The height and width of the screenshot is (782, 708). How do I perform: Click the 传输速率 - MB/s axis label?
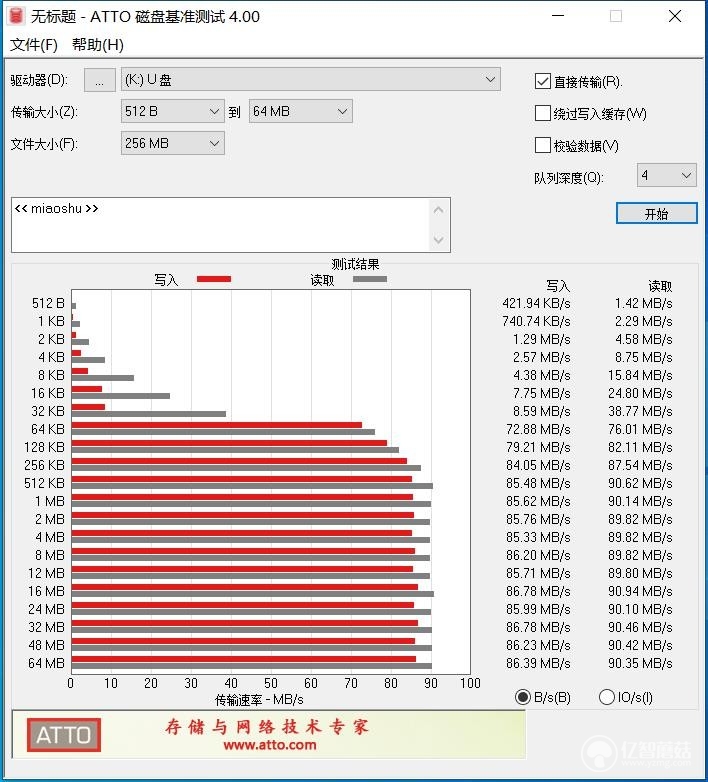click(x=259, y=700)
